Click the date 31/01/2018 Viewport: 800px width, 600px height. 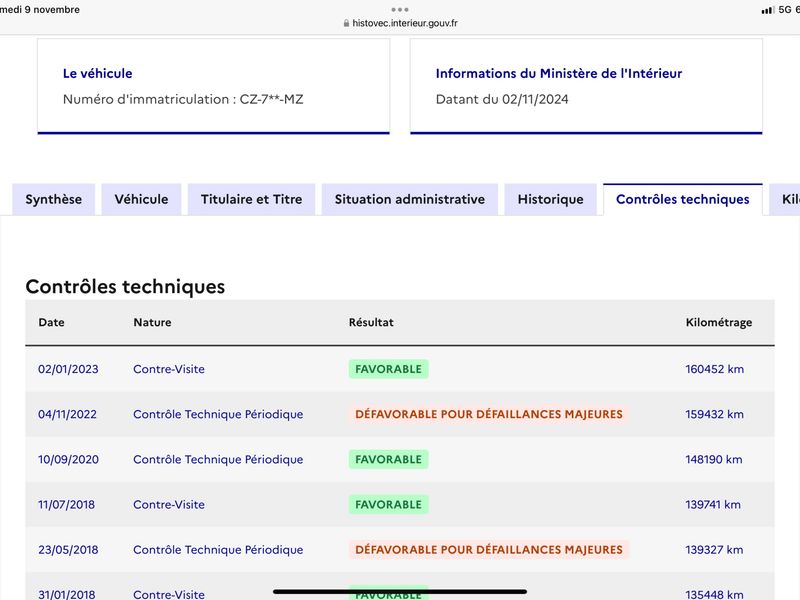(x=66, y=594)
